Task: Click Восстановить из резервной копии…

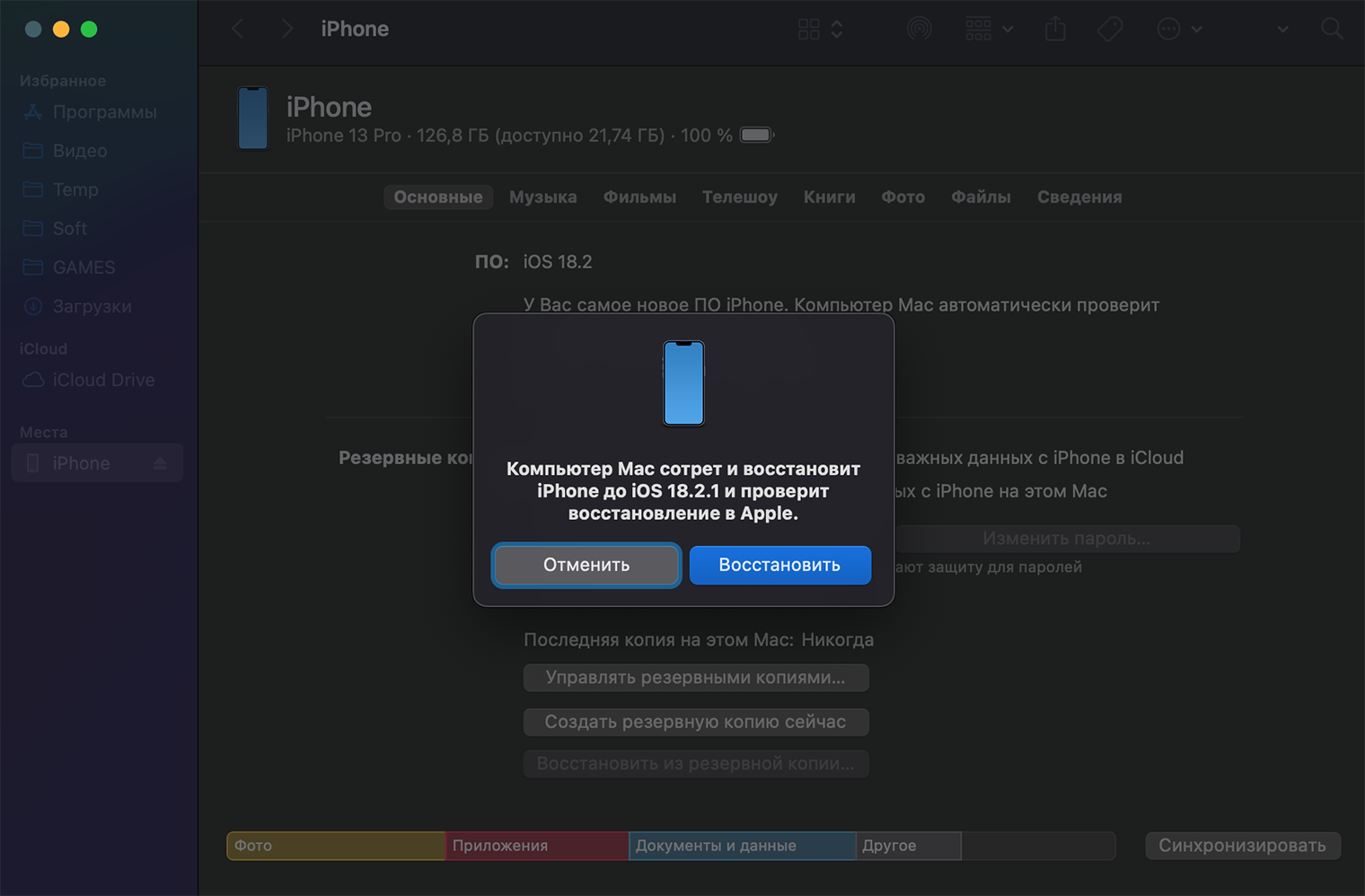Action: pyautogui.click(x=696, y=764)
